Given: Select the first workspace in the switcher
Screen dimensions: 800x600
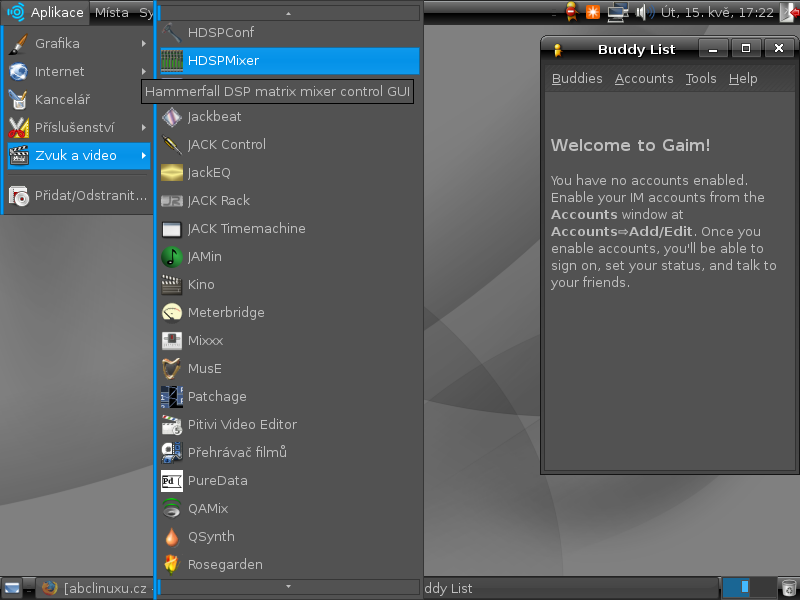Looking at the screenshot, I should [736, 588].
